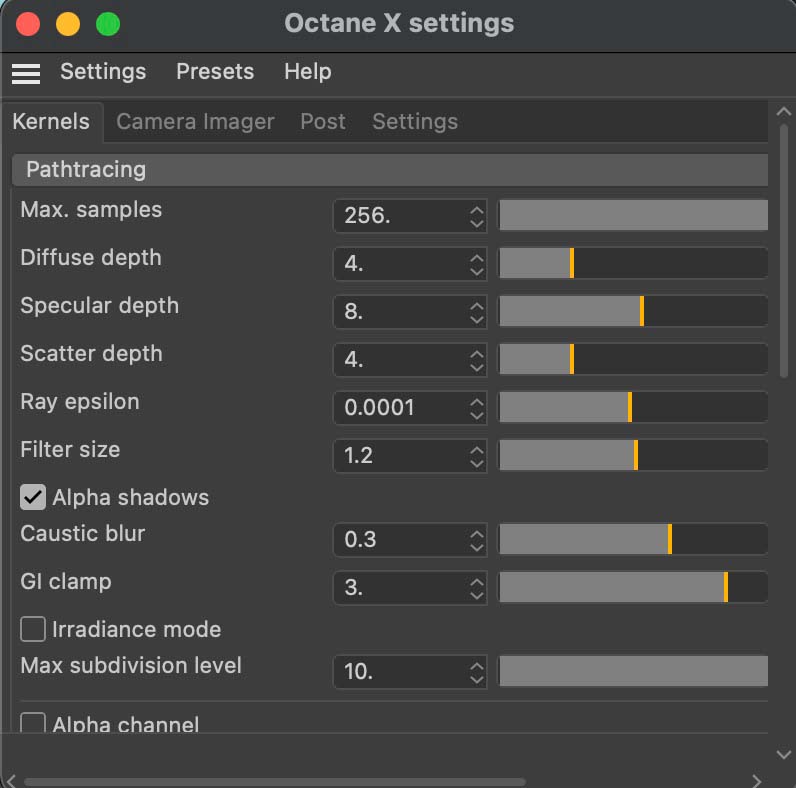Adjust the GI clamp slider
796x788 pixels.
click(x=633, y=587)
